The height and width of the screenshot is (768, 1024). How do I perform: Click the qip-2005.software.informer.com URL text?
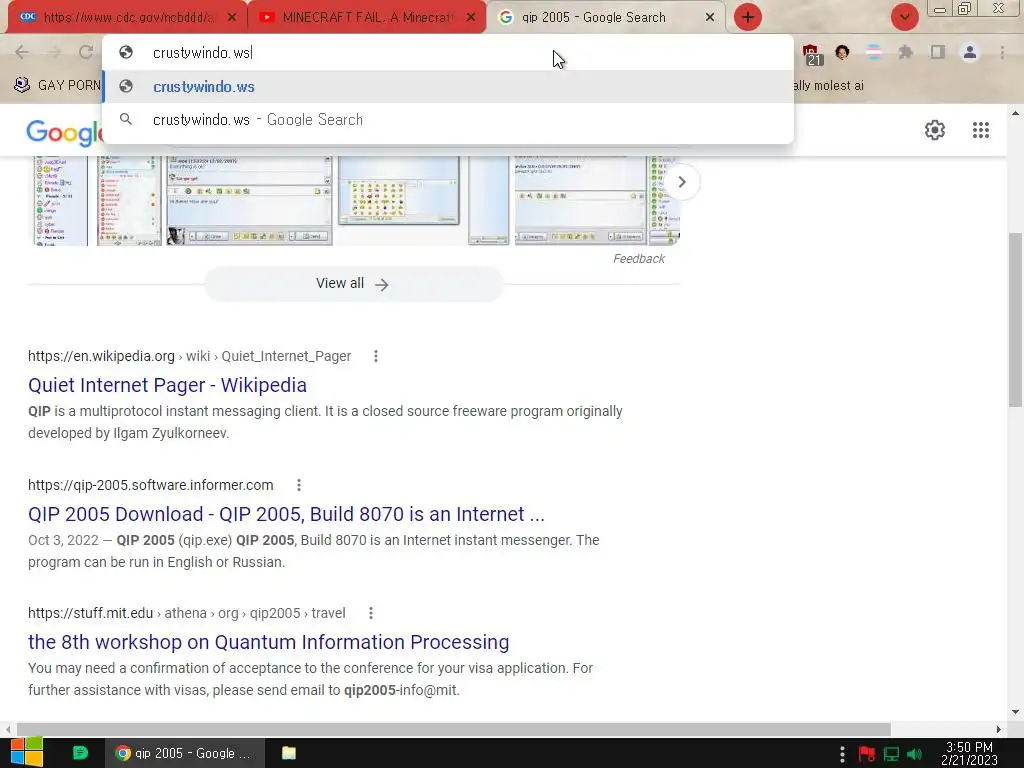tap(150, 485)
